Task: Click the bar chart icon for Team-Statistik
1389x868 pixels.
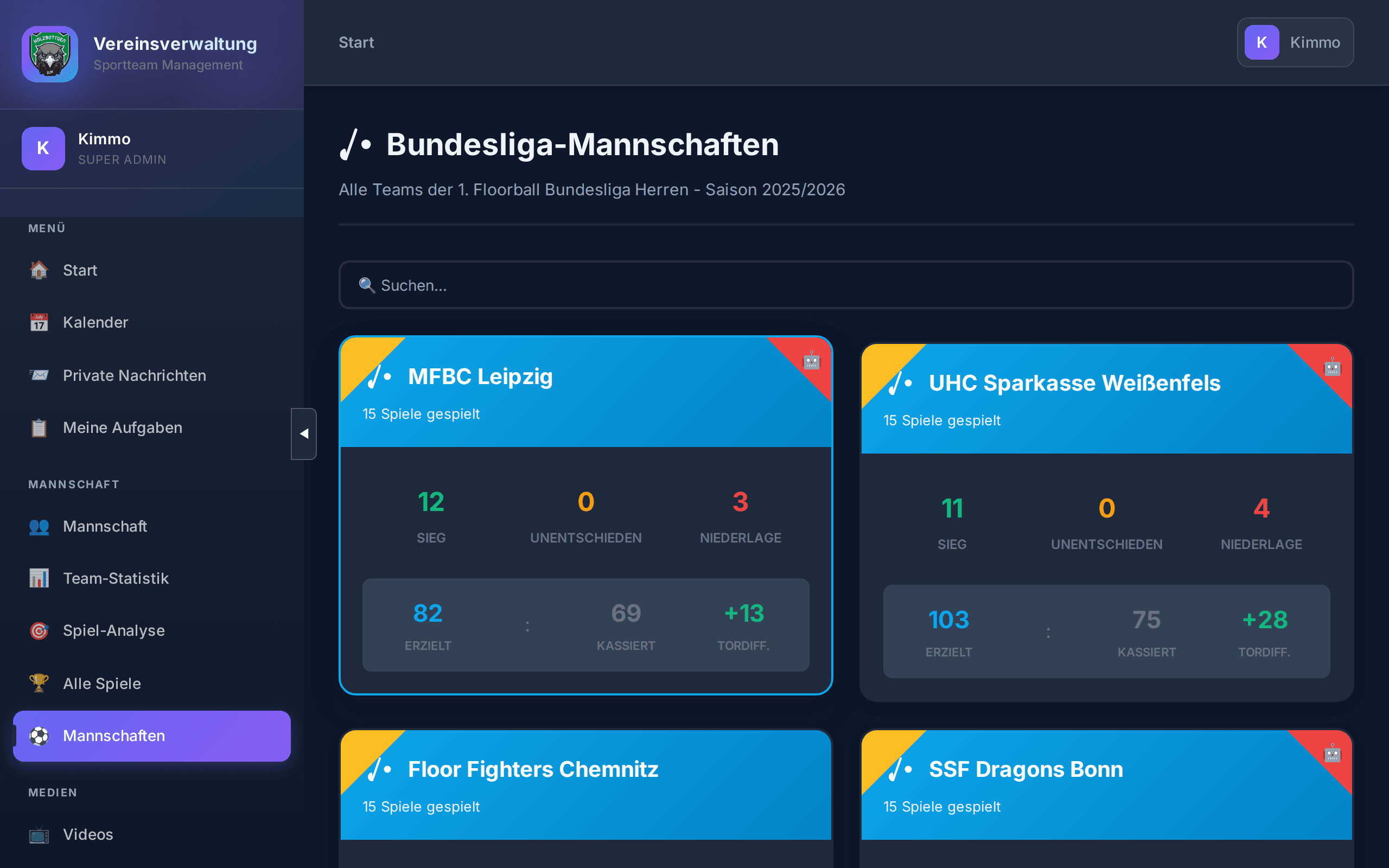Action: tap(39, 578)
